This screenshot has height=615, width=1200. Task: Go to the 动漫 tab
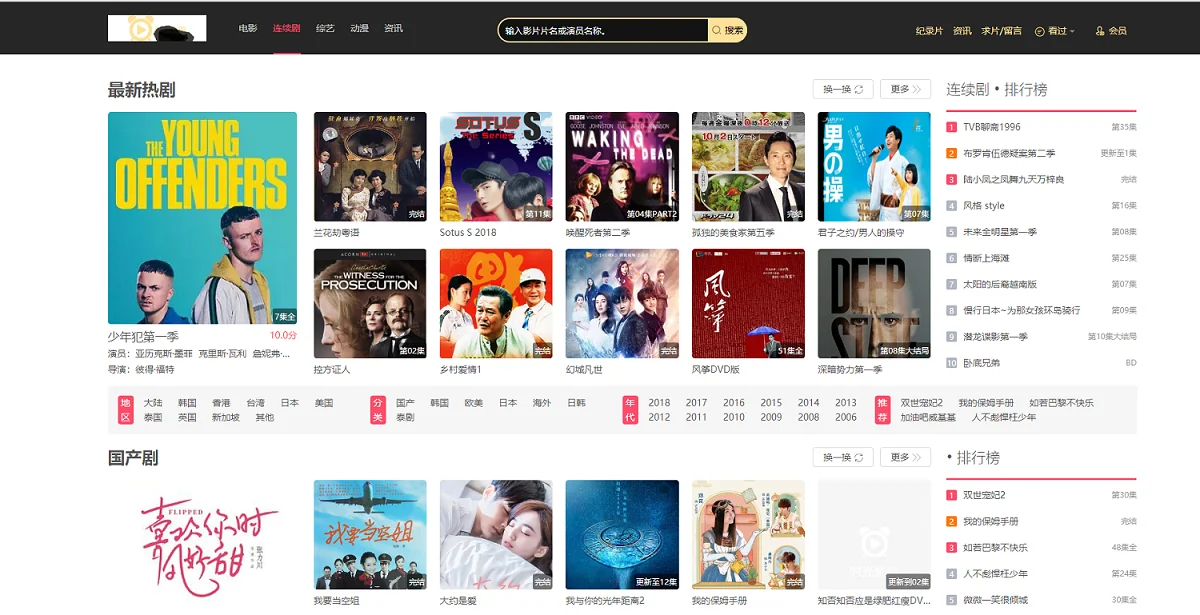tap(359, 29)
